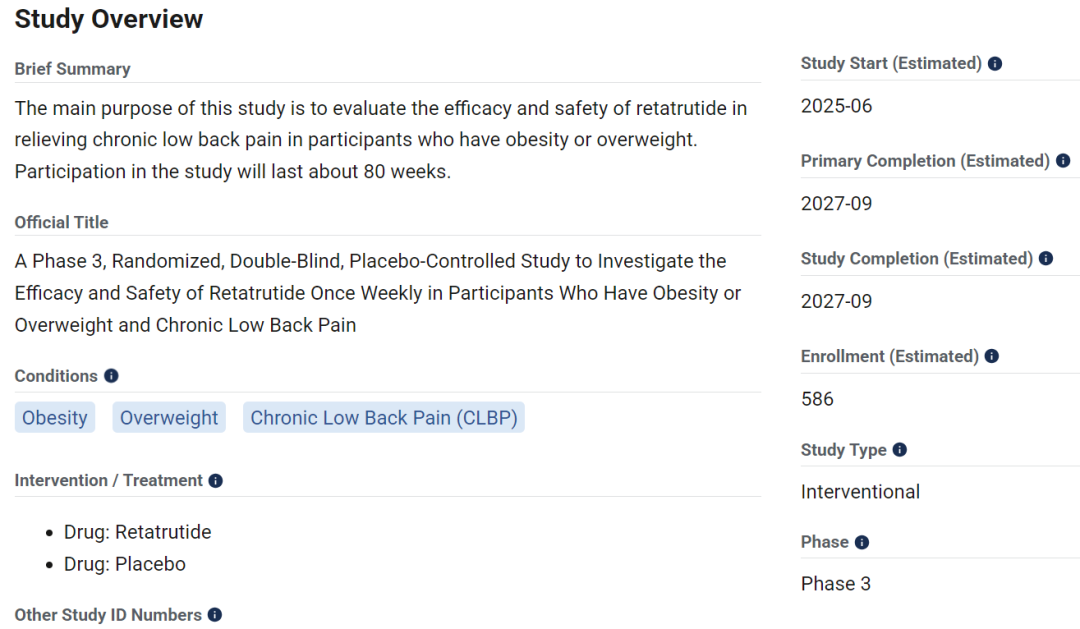Image resolution: width=1080 pixels, height=629 pixels.
Task: Show Enrollment (Estimated) info tooltip icon
Action: [x=991, y=356]
